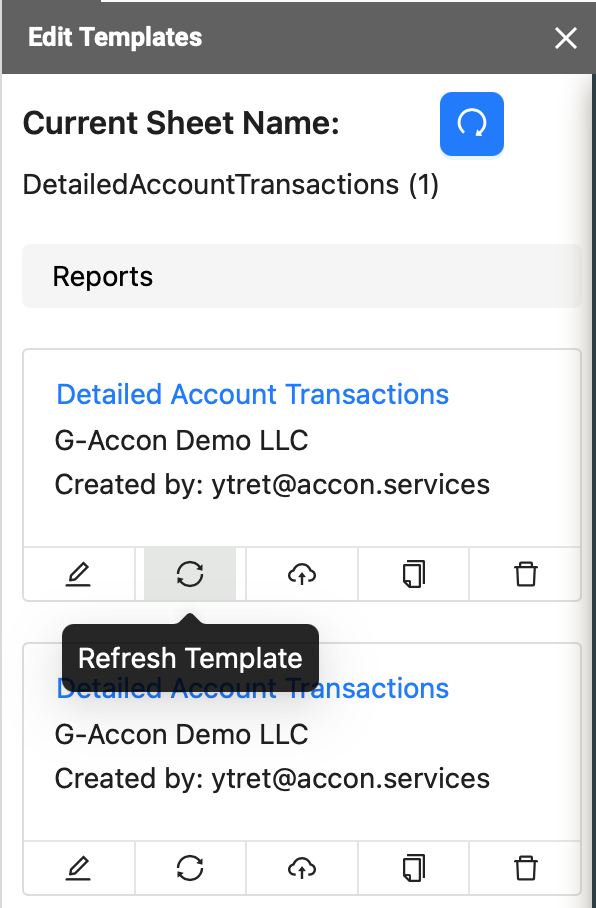The width and height of the screenshot is (596, 908).
Task: Copy the second template in bottom card
Action: (414, 868)
